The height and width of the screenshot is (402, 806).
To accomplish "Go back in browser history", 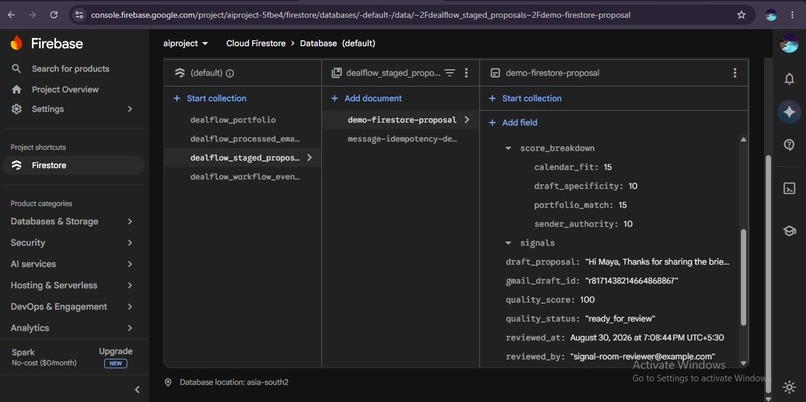I will tap(11, 15).
